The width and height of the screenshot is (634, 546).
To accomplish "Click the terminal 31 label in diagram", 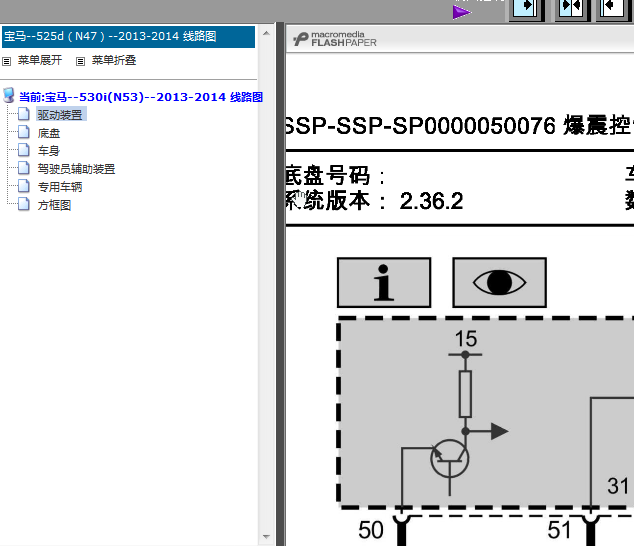I will coord(618,486).
